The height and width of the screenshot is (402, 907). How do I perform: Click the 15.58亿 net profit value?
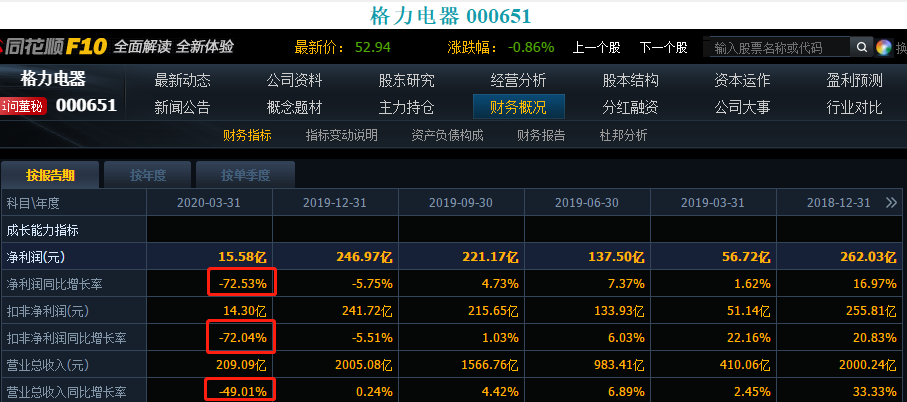[x=242, y=257]
